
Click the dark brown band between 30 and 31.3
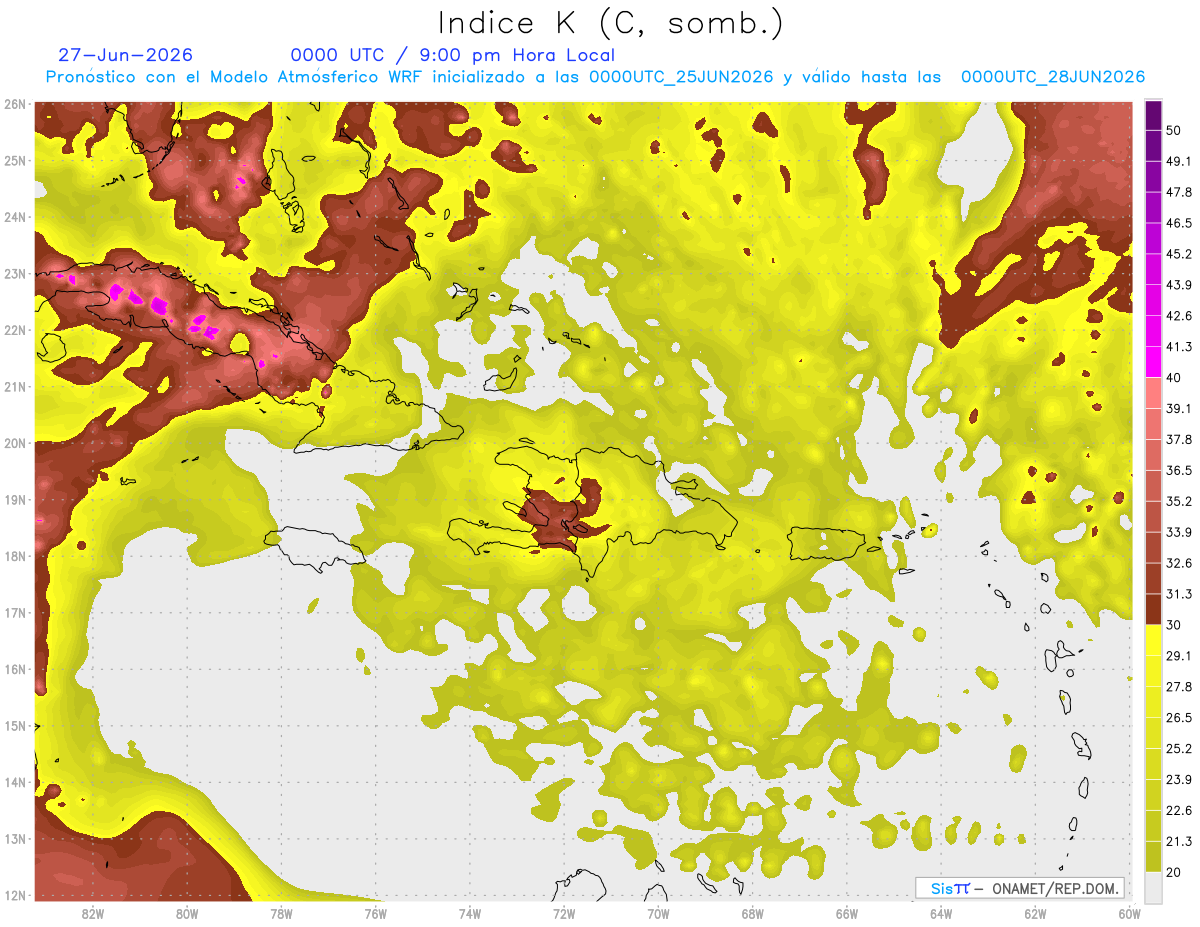tap(1153, 609)
